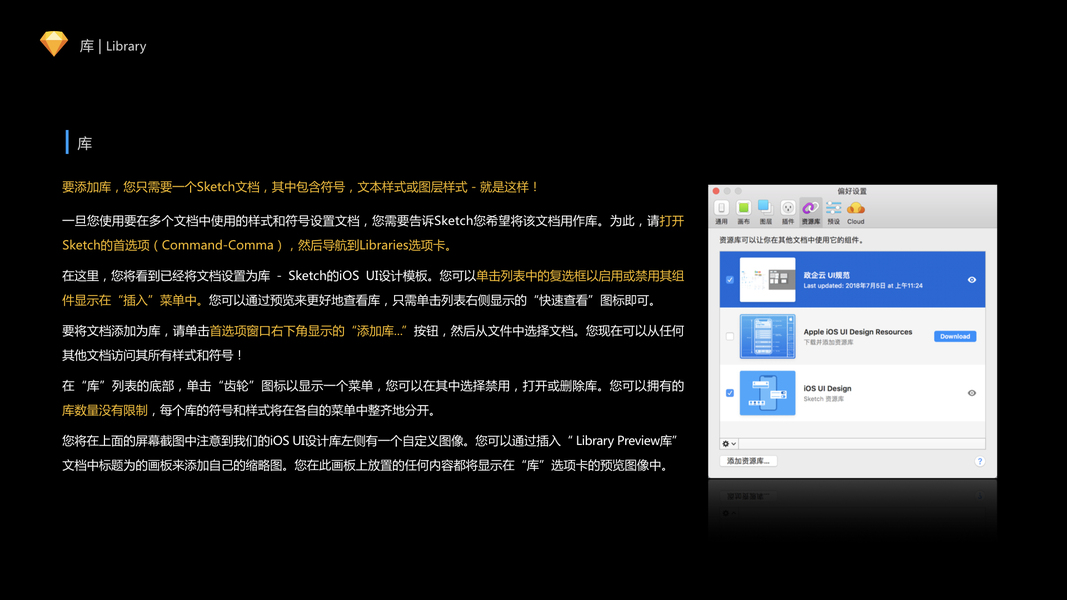Click the '库 | Library' header title
Screen dimensions: 1067x600
[x=113, y=46]
